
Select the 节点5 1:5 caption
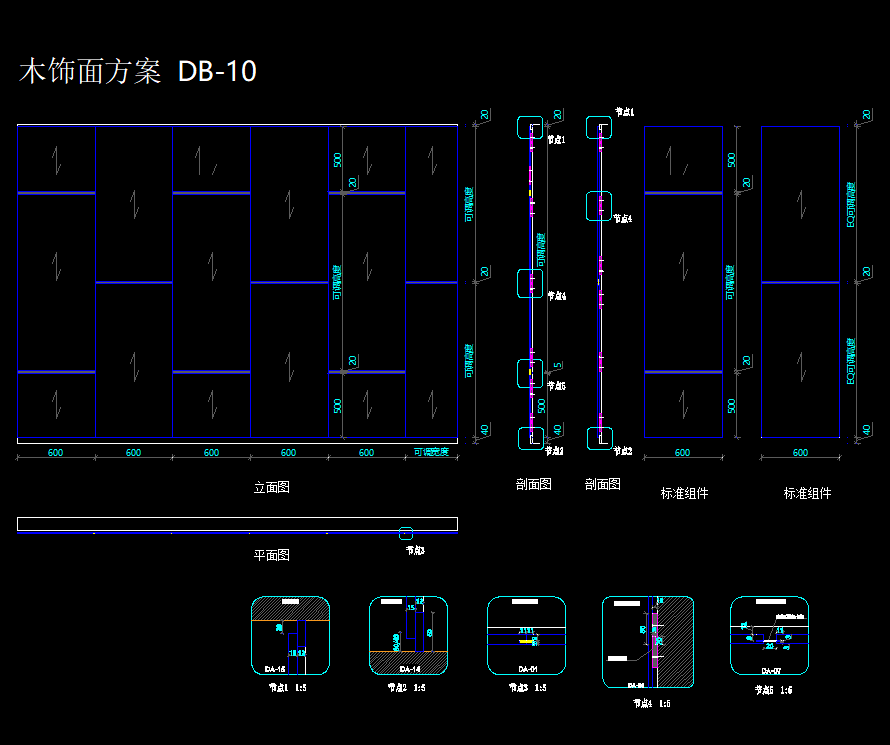click(773, 690)
